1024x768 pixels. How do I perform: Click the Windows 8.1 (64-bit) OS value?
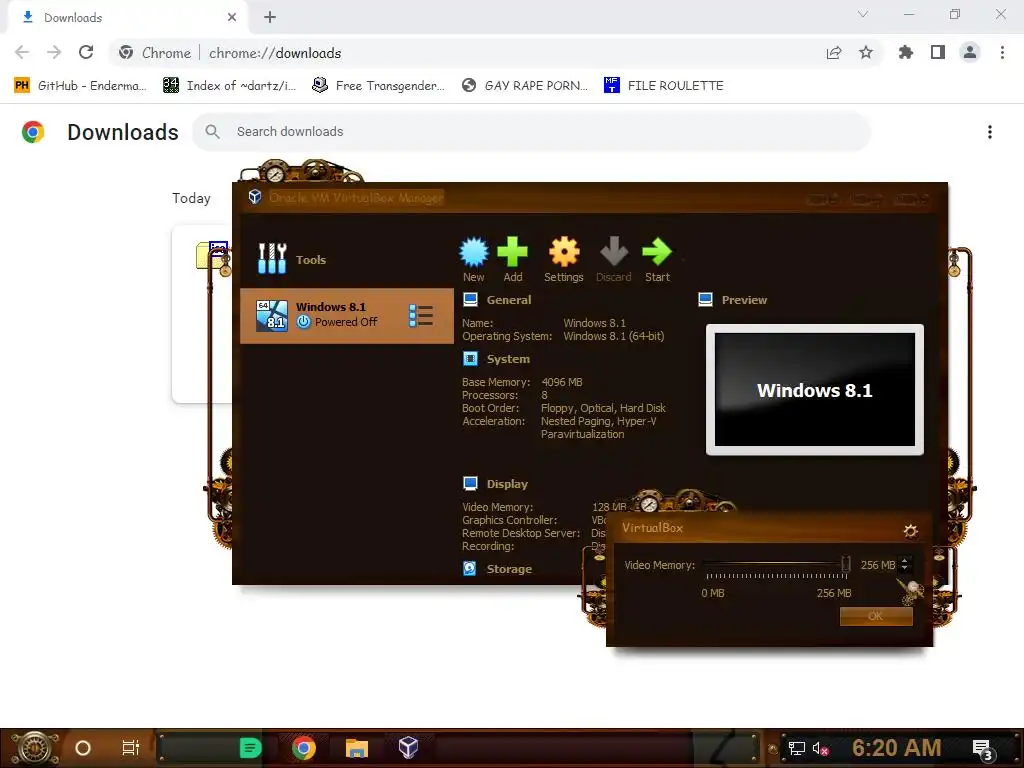613,336
